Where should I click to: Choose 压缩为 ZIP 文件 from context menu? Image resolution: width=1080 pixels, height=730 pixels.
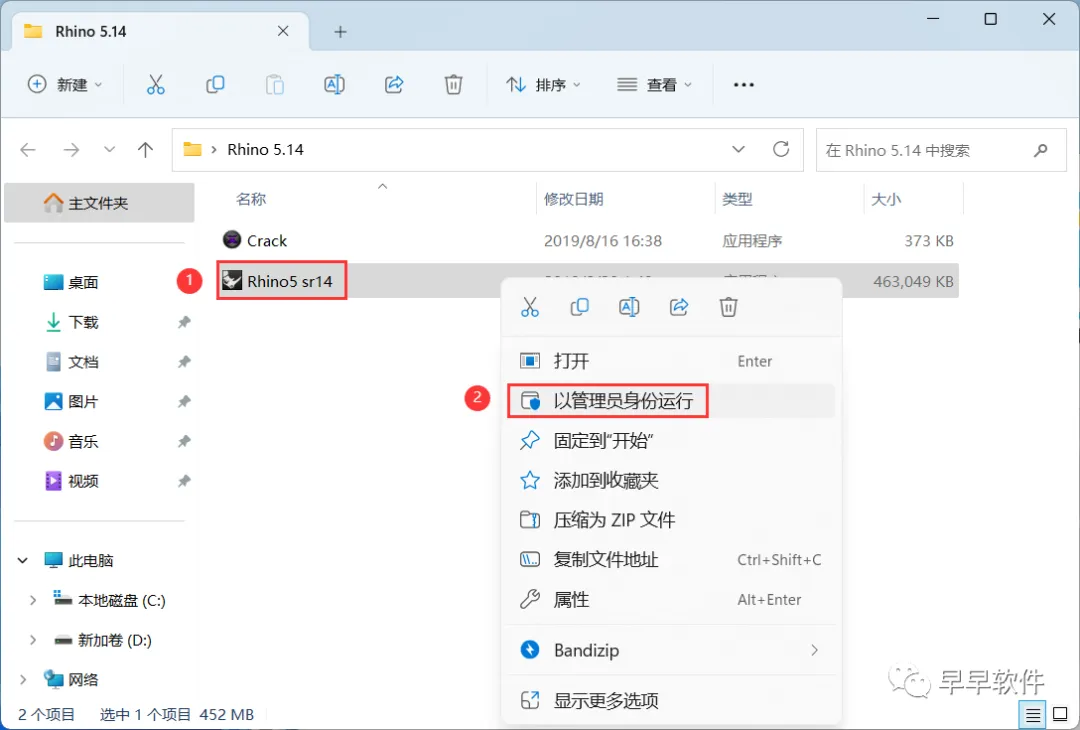pos(672,520)
